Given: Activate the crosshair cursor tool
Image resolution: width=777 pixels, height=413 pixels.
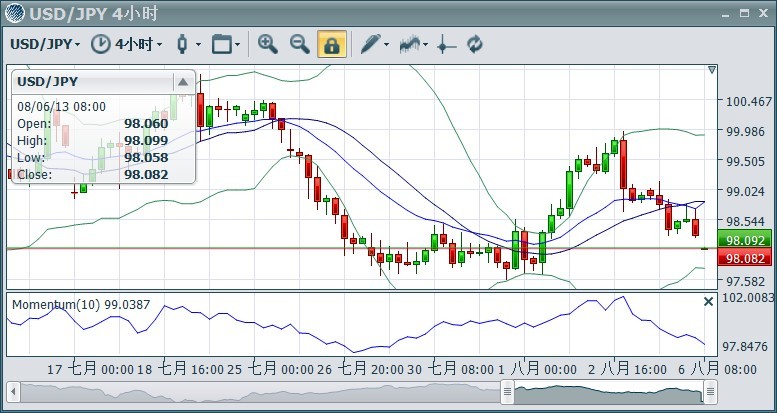Looking at the screenshot, I should 446,45.
